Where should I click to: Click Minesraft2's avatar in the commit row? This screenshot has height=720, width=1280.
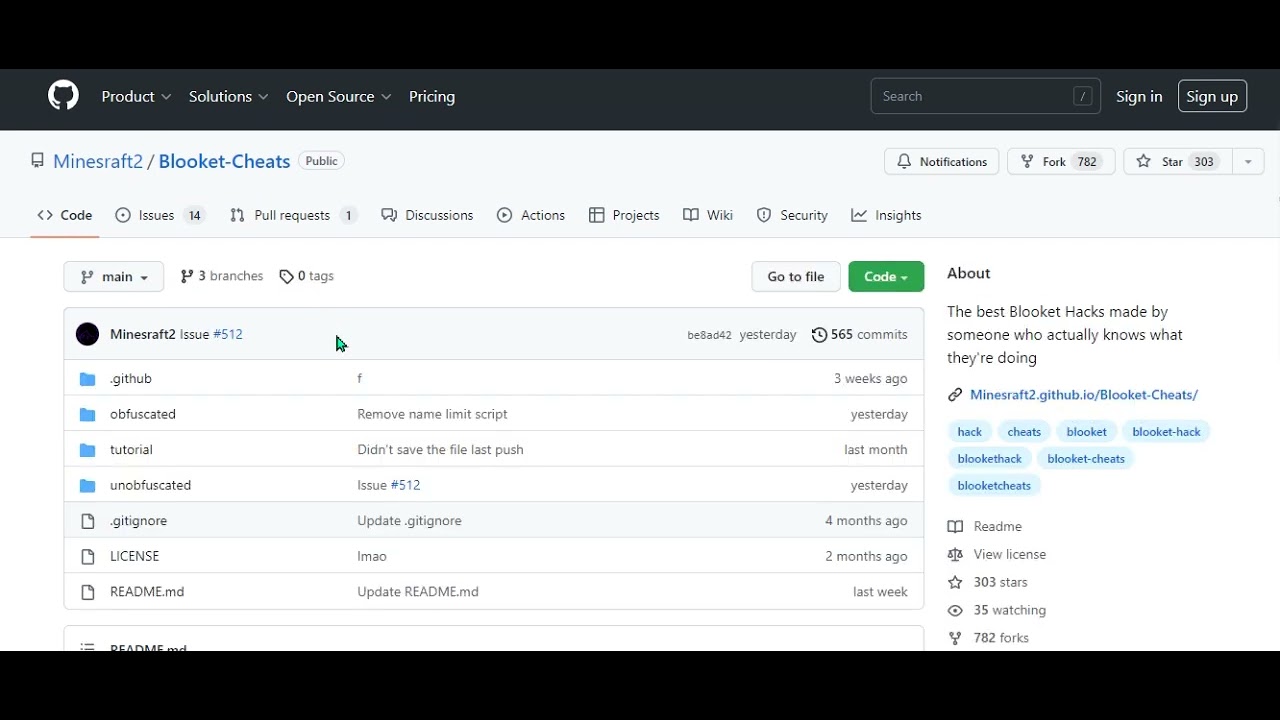pyautogui.click(x=87, y=334)
